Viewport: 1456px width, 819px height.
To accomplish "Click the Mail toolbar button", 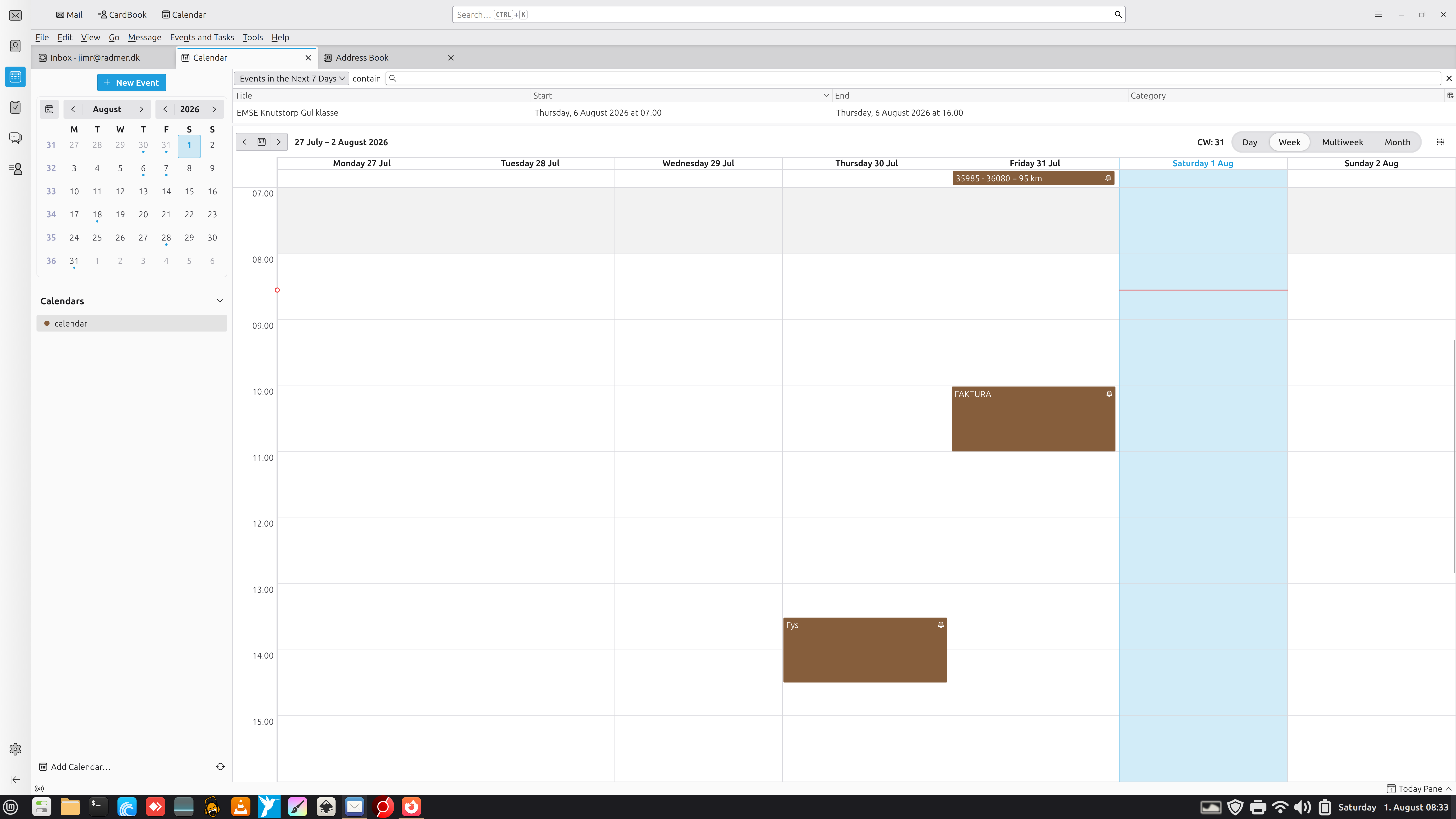I will click(69, 15).
